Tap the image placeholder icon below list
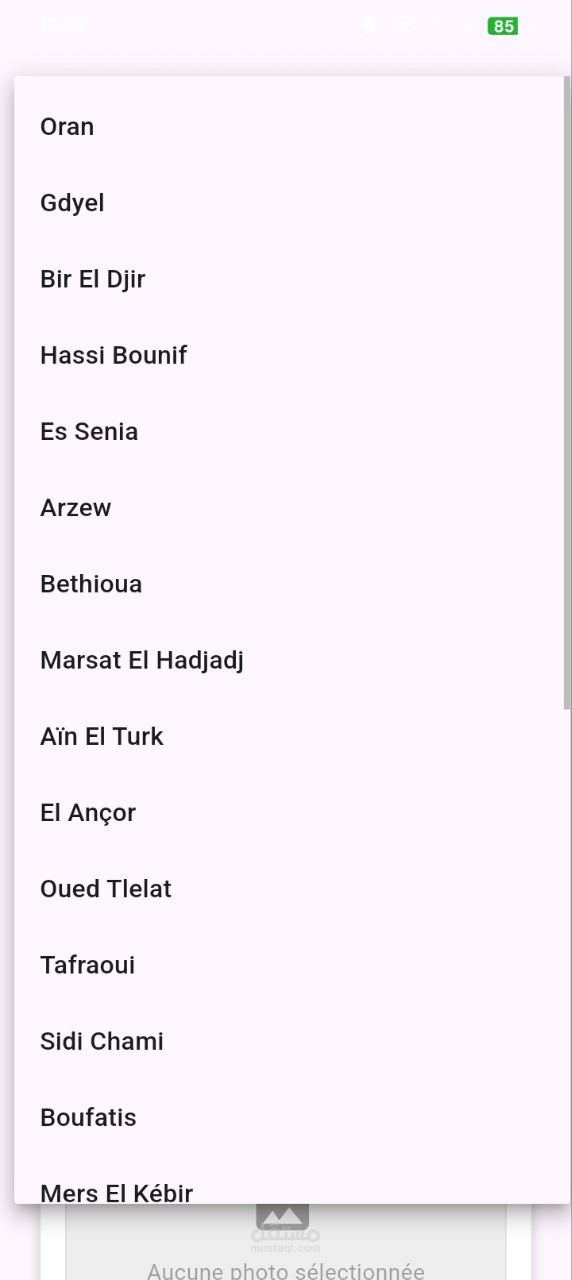The image size is (572, 1280). [283, 1217]
